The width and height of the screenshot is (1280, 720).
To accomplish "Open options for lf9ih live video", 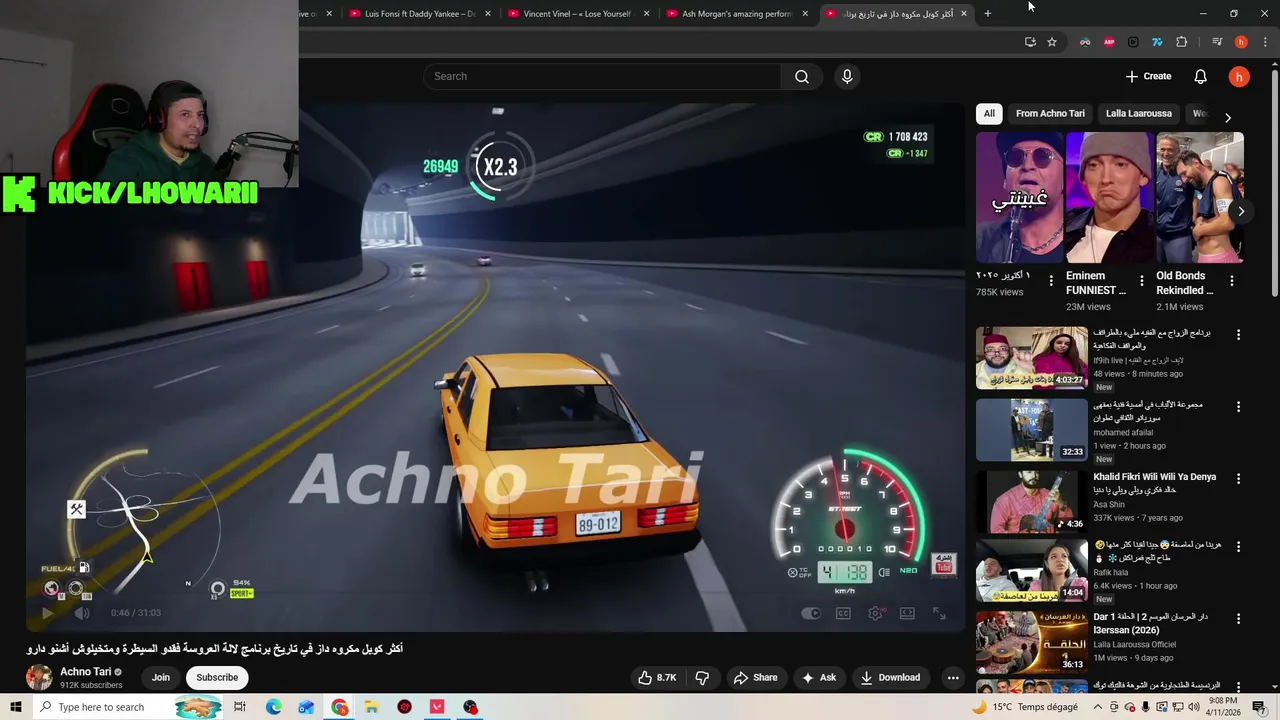I will coord(1238,335).
